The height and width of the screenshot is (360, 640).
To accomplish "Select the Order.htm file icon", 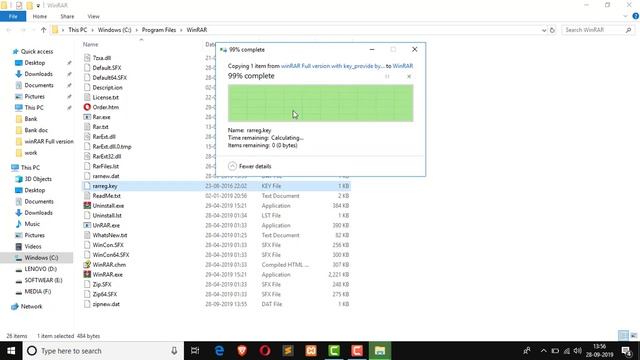I will coord(87,107).
